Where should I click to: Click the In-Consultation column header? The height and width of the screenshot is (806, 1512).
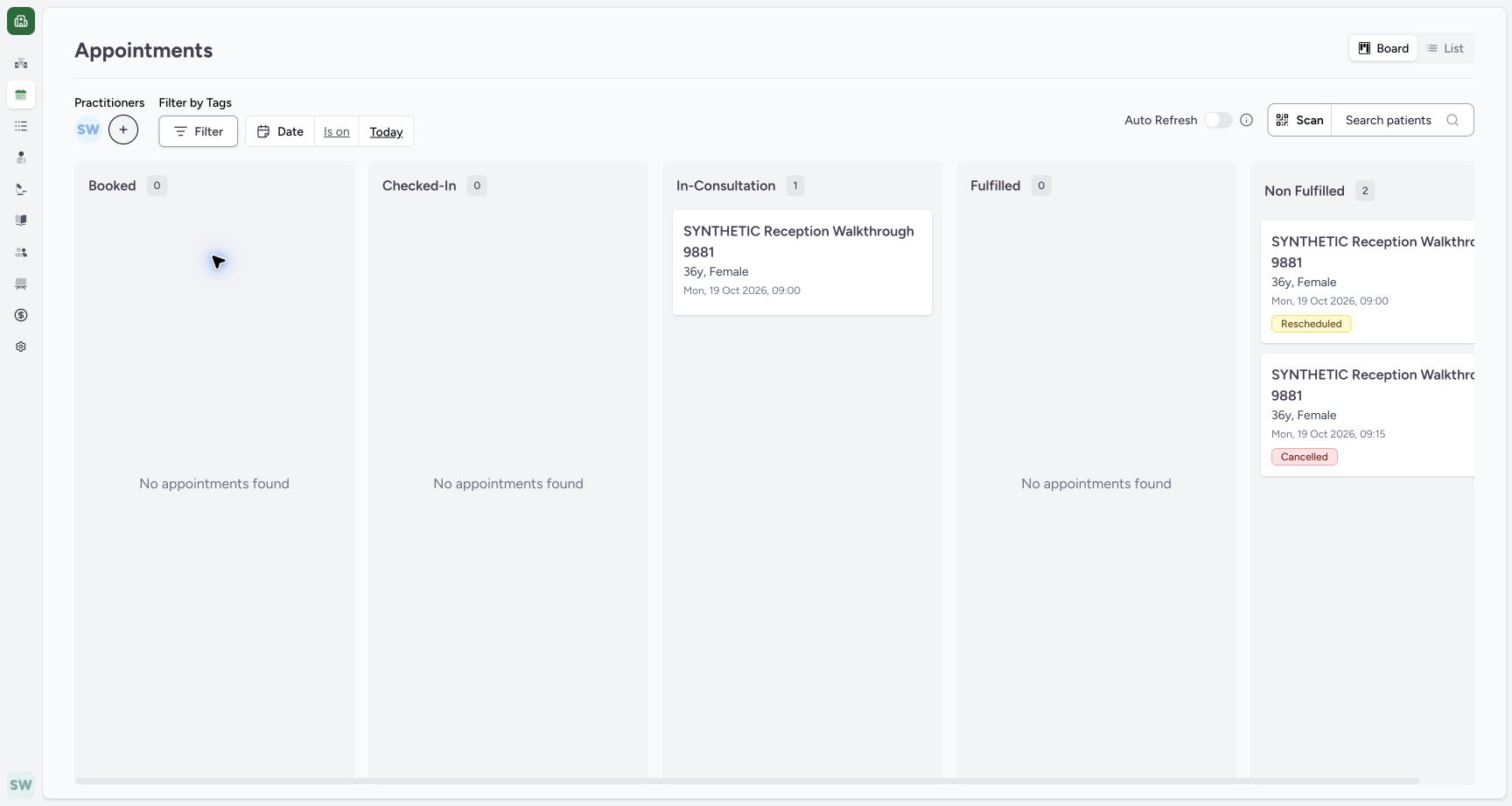tap(725, 186)
